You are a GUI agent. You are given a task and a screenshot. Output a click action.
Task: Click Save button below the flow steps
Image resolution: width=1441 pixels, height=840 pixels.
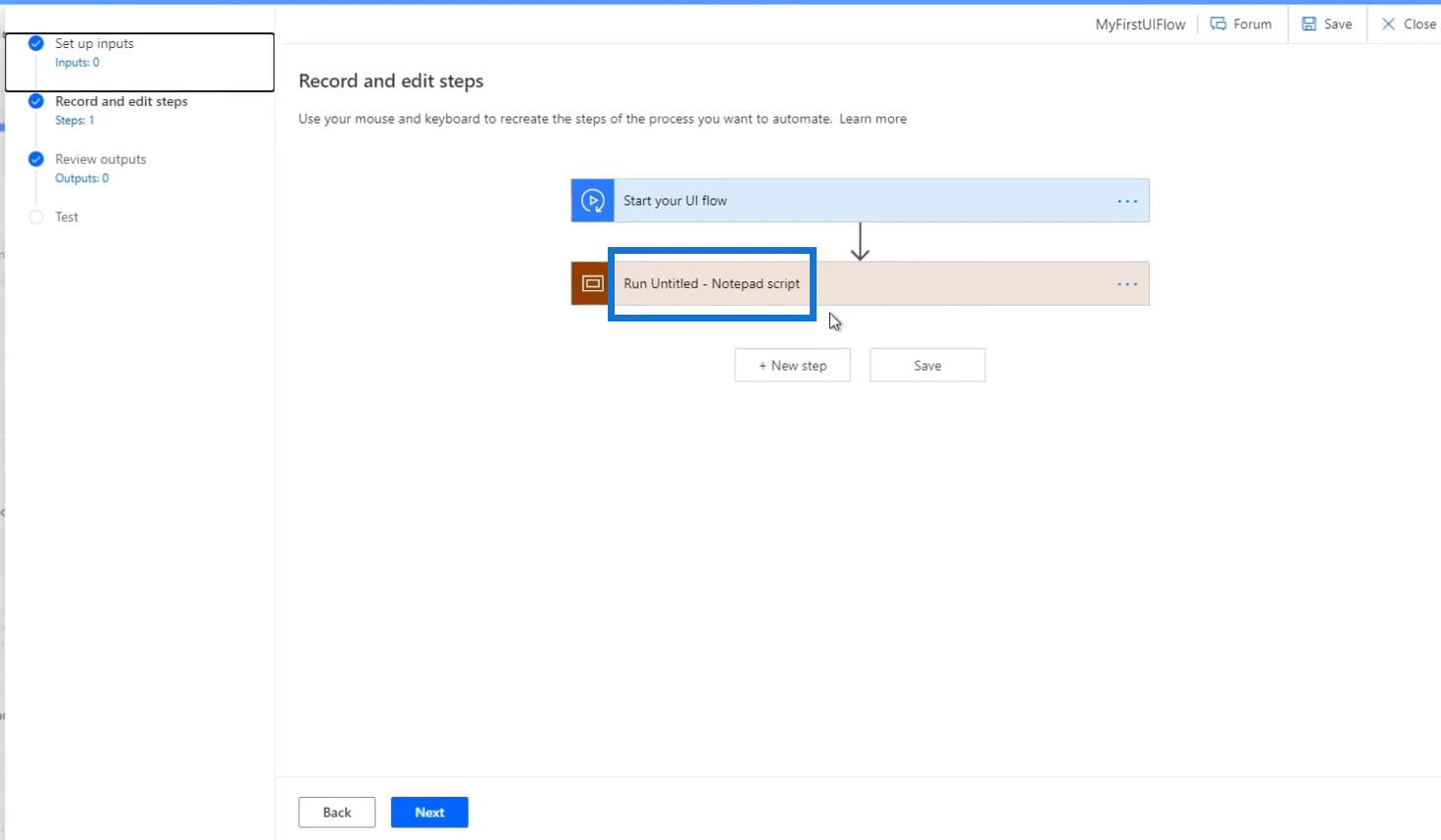[927, 366]
